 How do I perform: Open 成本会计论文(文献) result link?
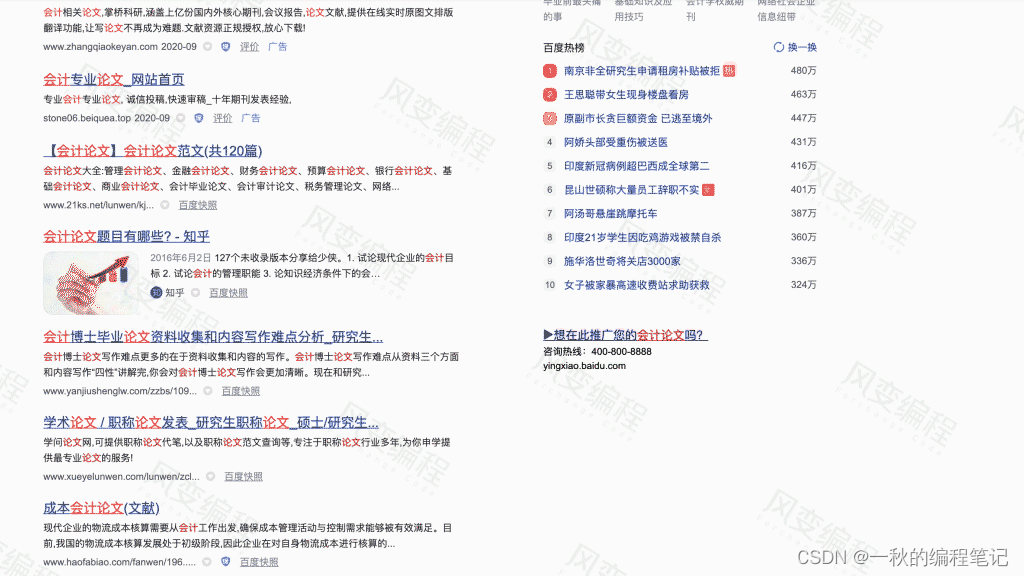click(101, 508)
